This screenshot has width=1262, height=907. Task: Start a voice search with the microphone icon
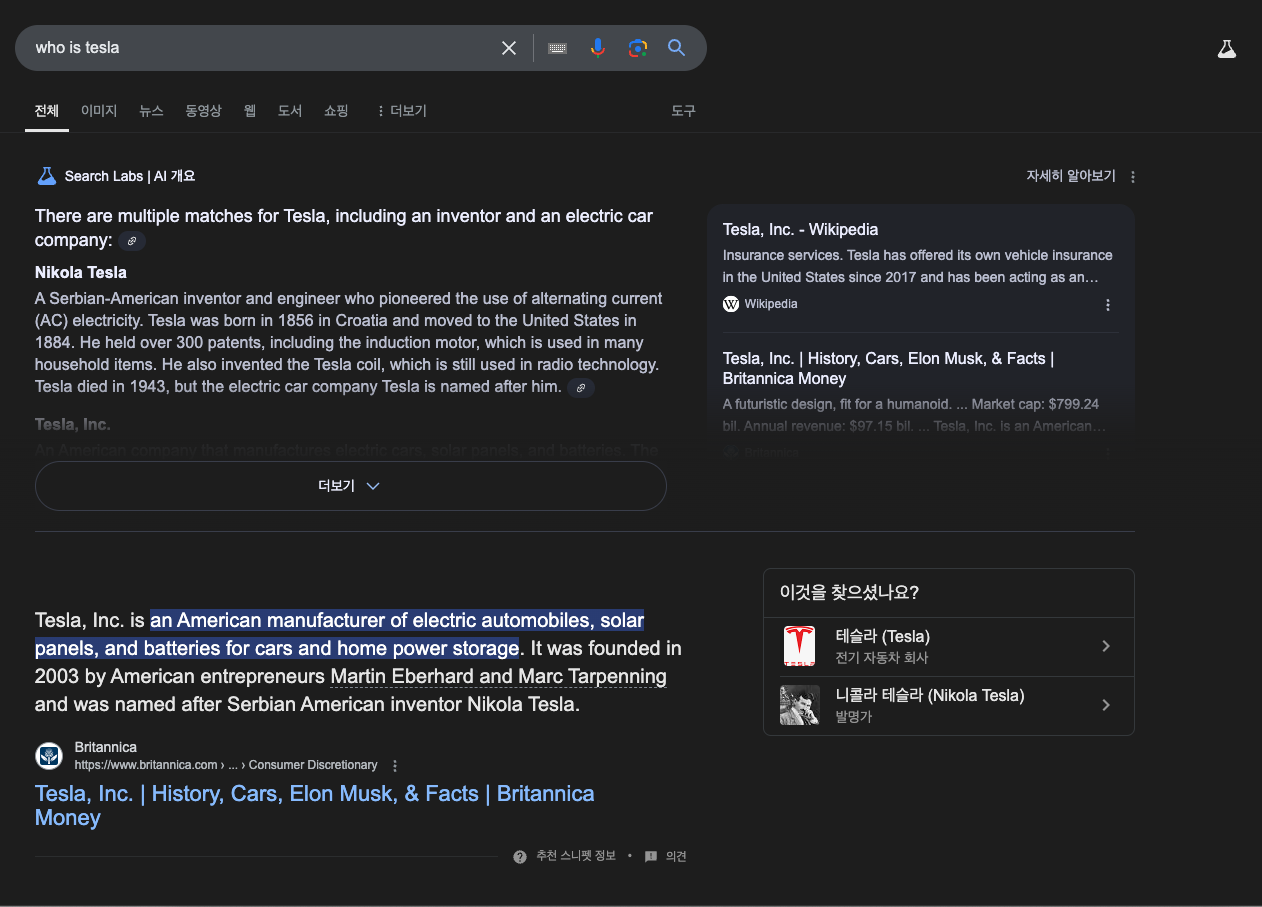pyautogui.click(x=598, y=47)
